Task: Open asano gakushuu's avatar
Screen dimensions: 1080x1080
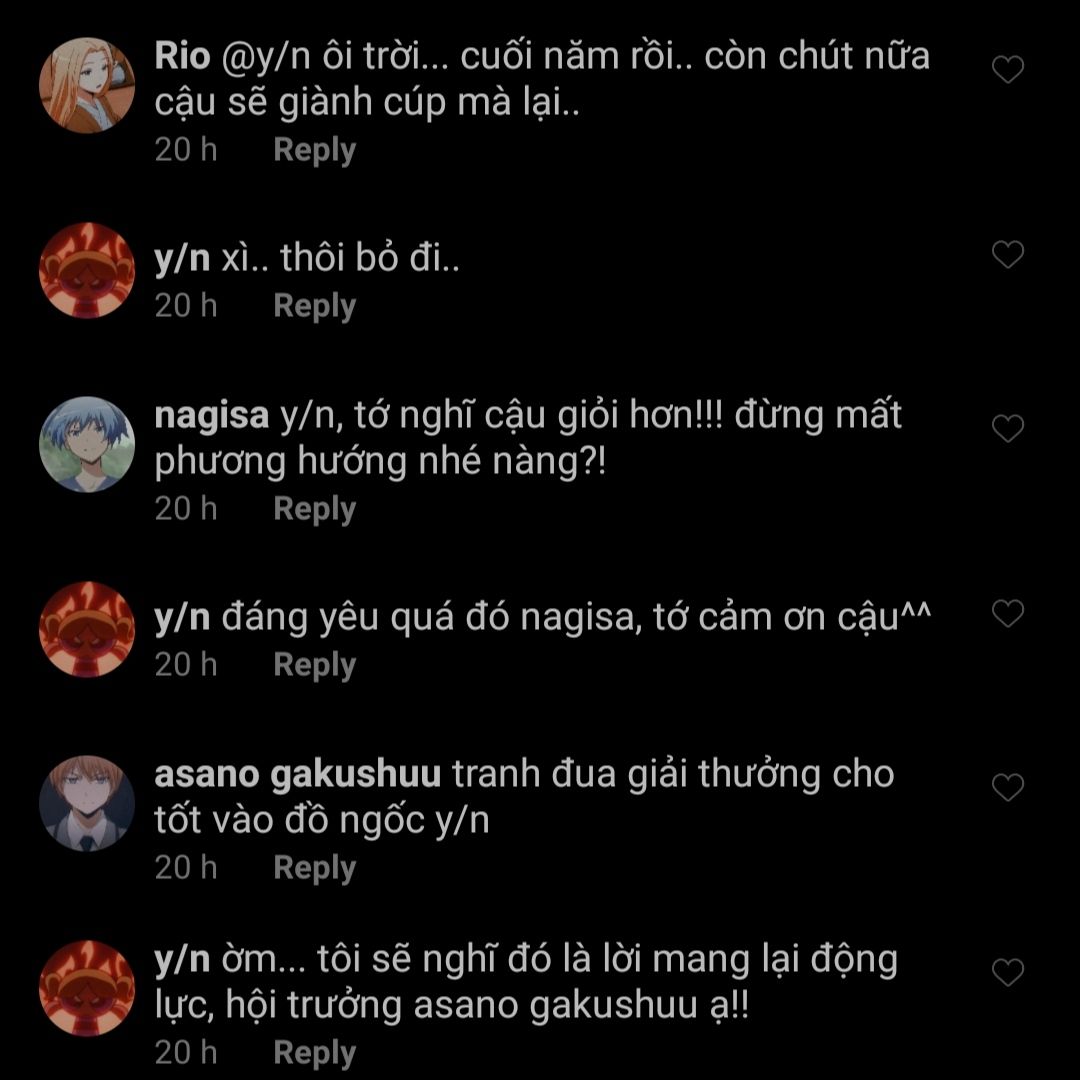Action: pos(87,803)
